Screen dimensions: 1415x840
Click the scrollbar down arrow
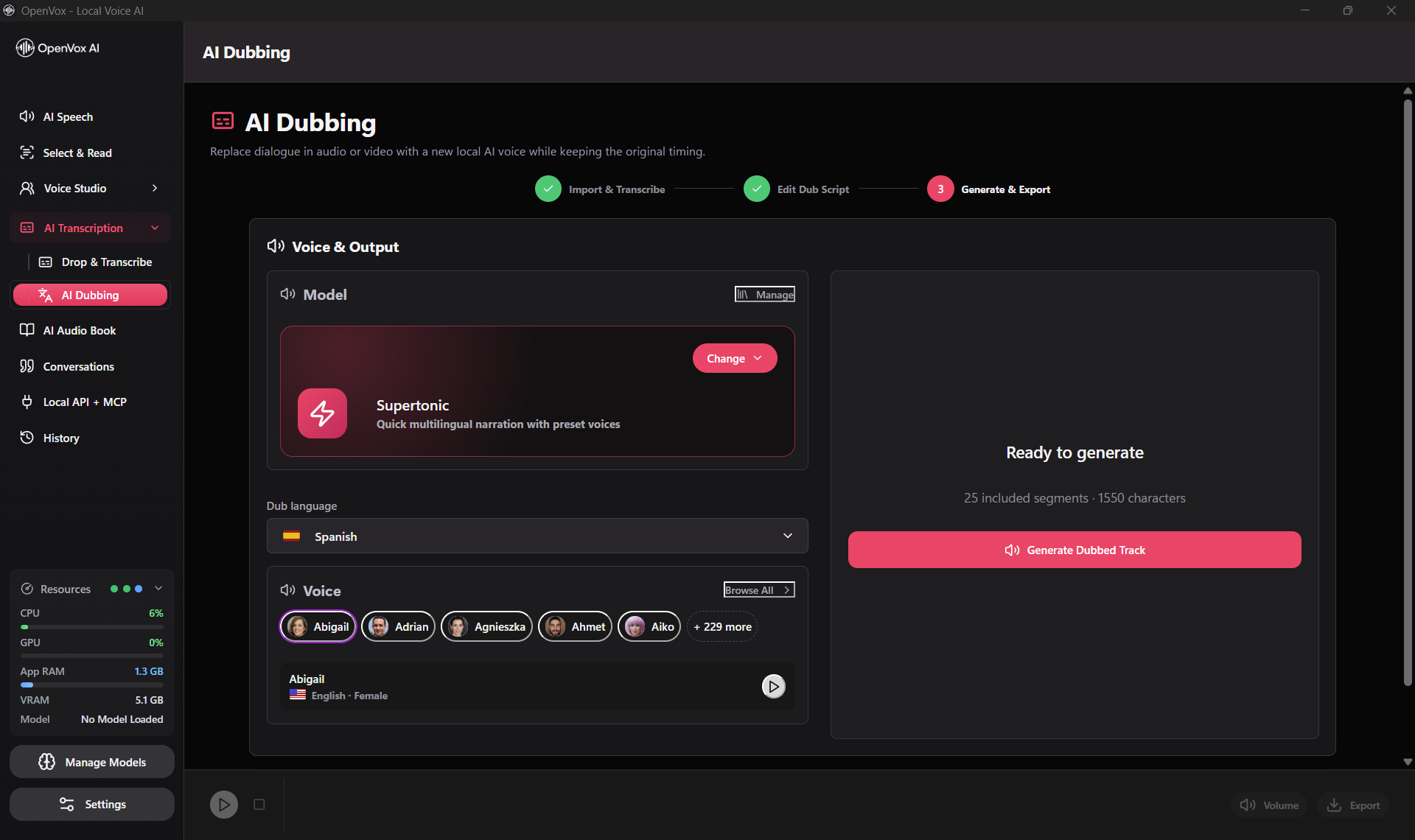pos(1408,762)
